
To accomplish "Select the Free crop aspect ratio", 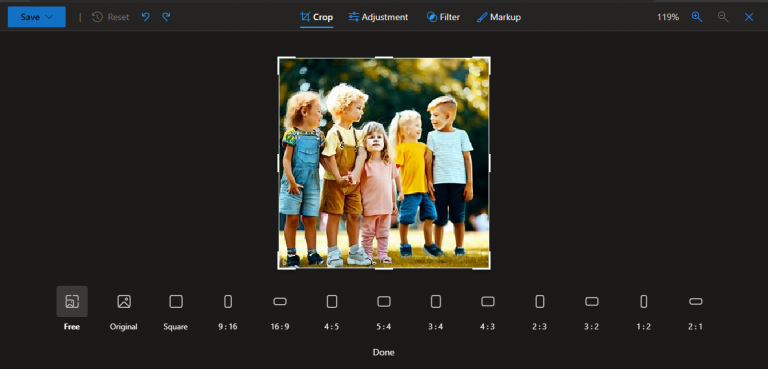I will tap(72, 310).
